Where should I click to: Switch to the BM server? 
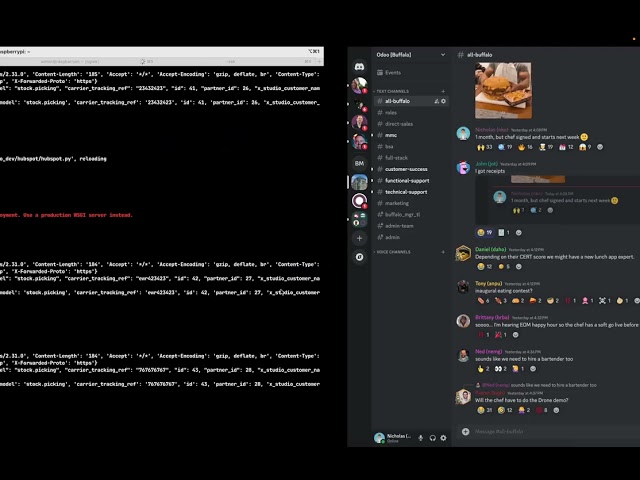[359, 163]
